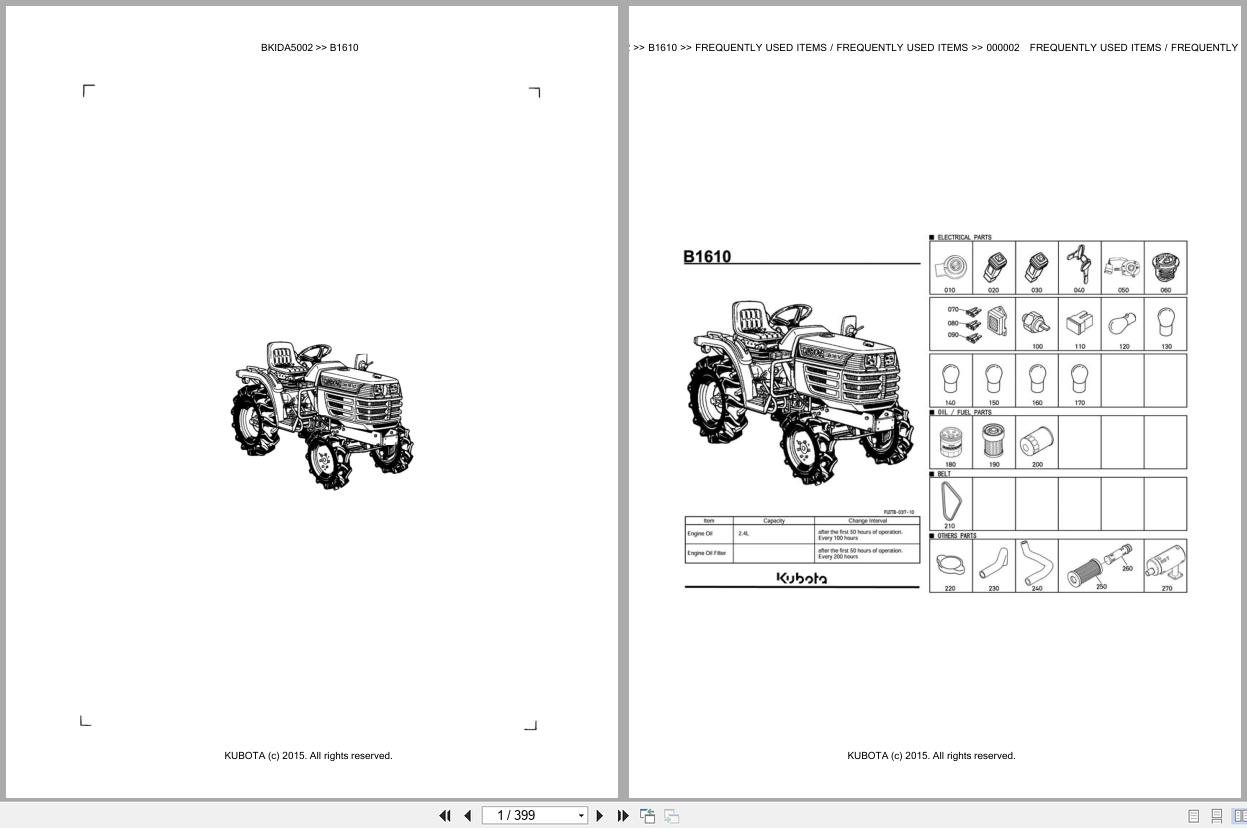Click bulb part 120
Screen dimensions: 1247x828
point(1123,324)
